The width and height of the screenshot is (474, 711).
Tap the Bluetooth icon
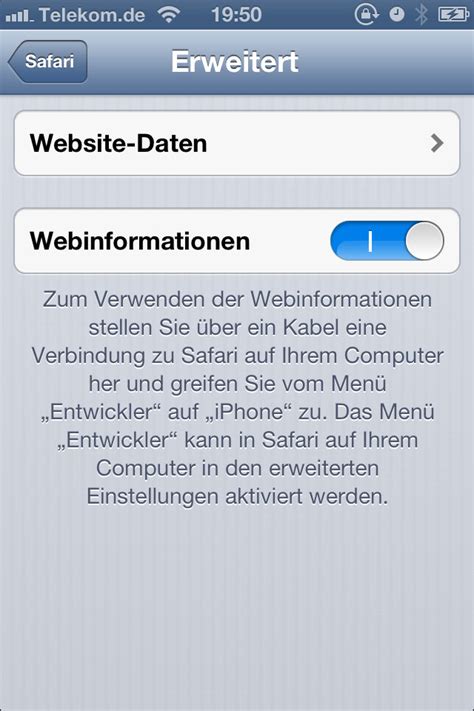point(421,15)
